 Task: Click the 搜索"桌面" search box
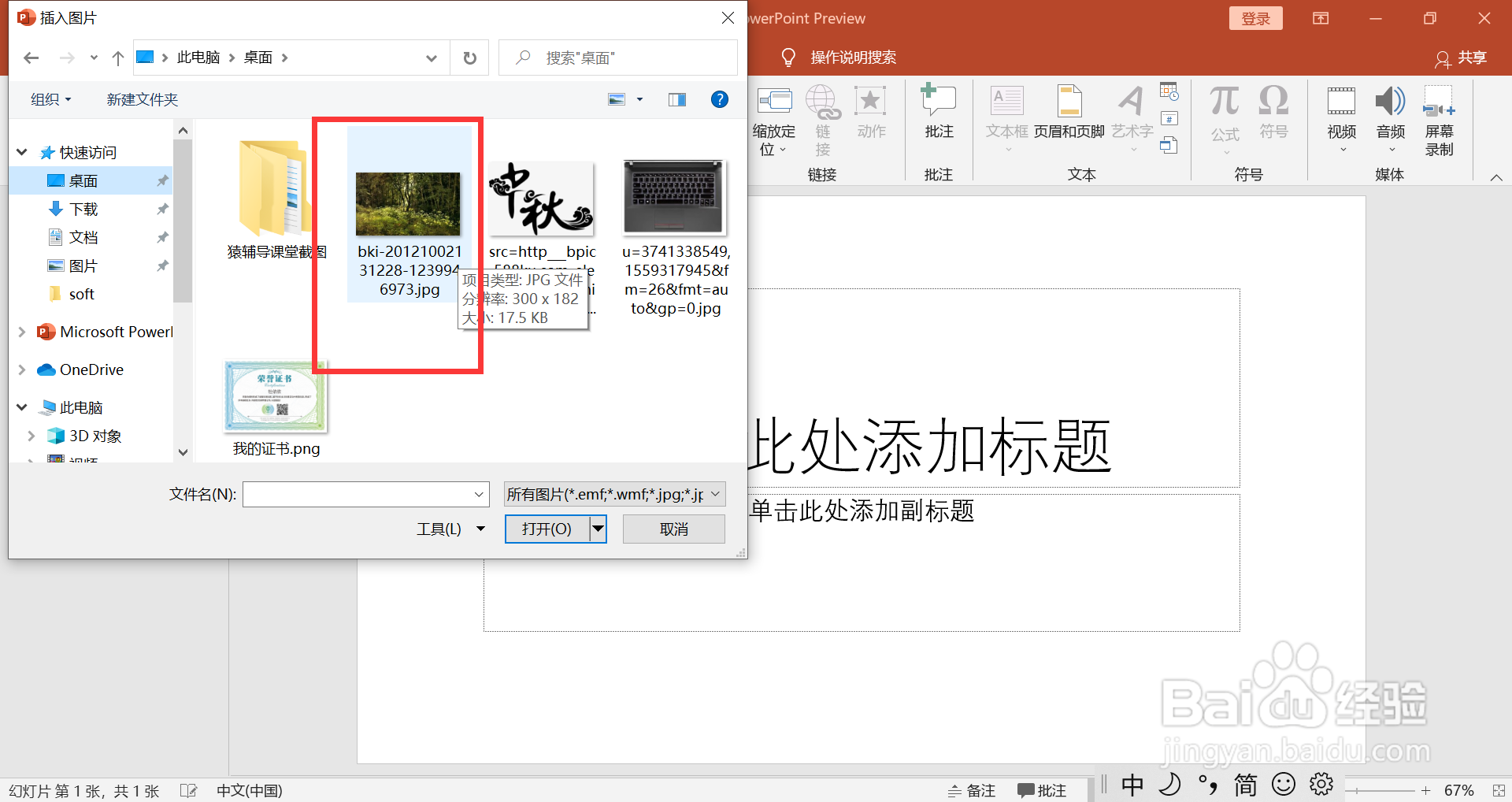[x=618, y=58]
